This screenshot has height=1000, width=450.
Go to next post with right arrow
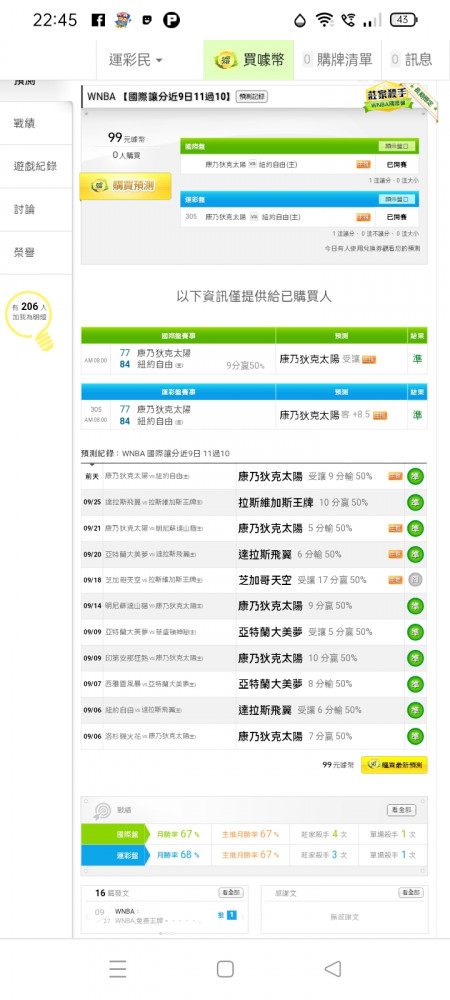click(x=243, y=916)
